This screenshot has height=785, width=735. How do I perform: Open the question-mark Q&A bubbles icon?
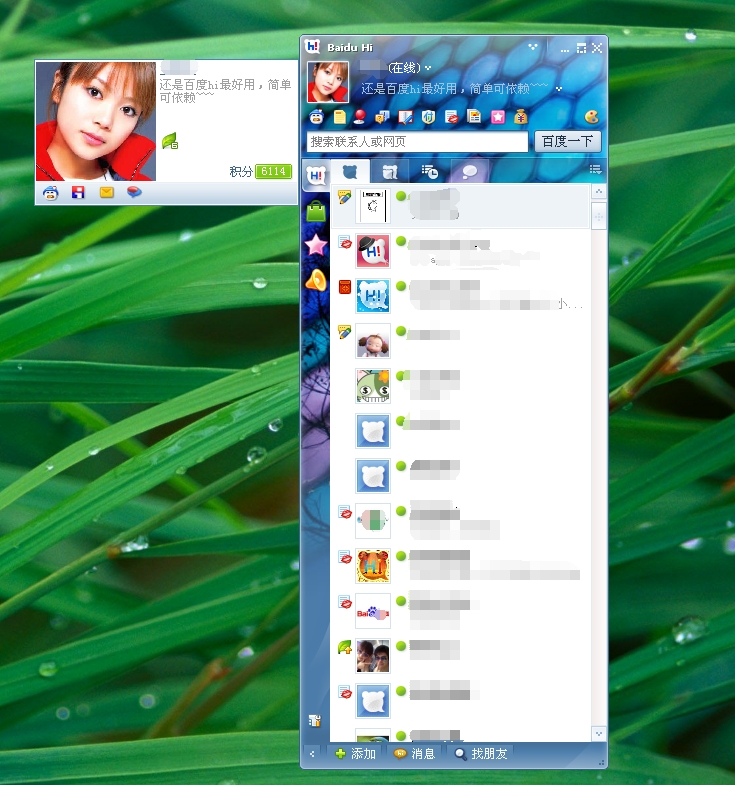(x=383, y=117)
